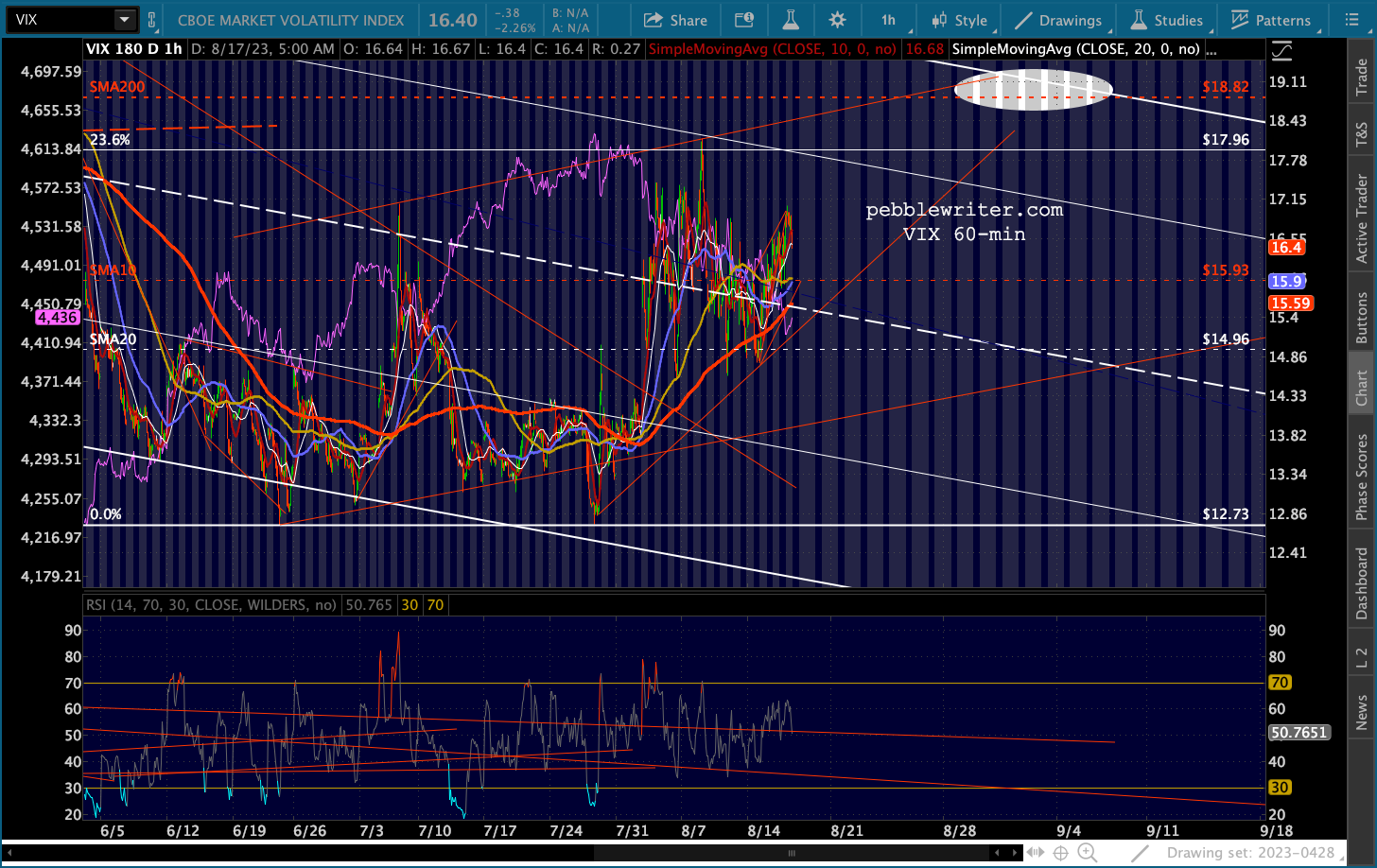
Task: Click the horizontal chart scrollbar handle
Action: [791, 852]
